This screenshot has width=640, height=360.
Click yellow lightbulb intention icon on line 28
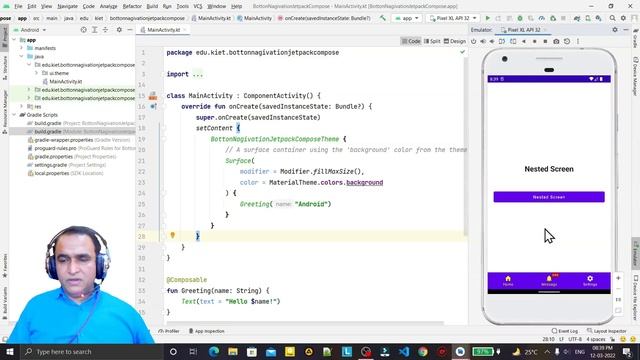173,235
